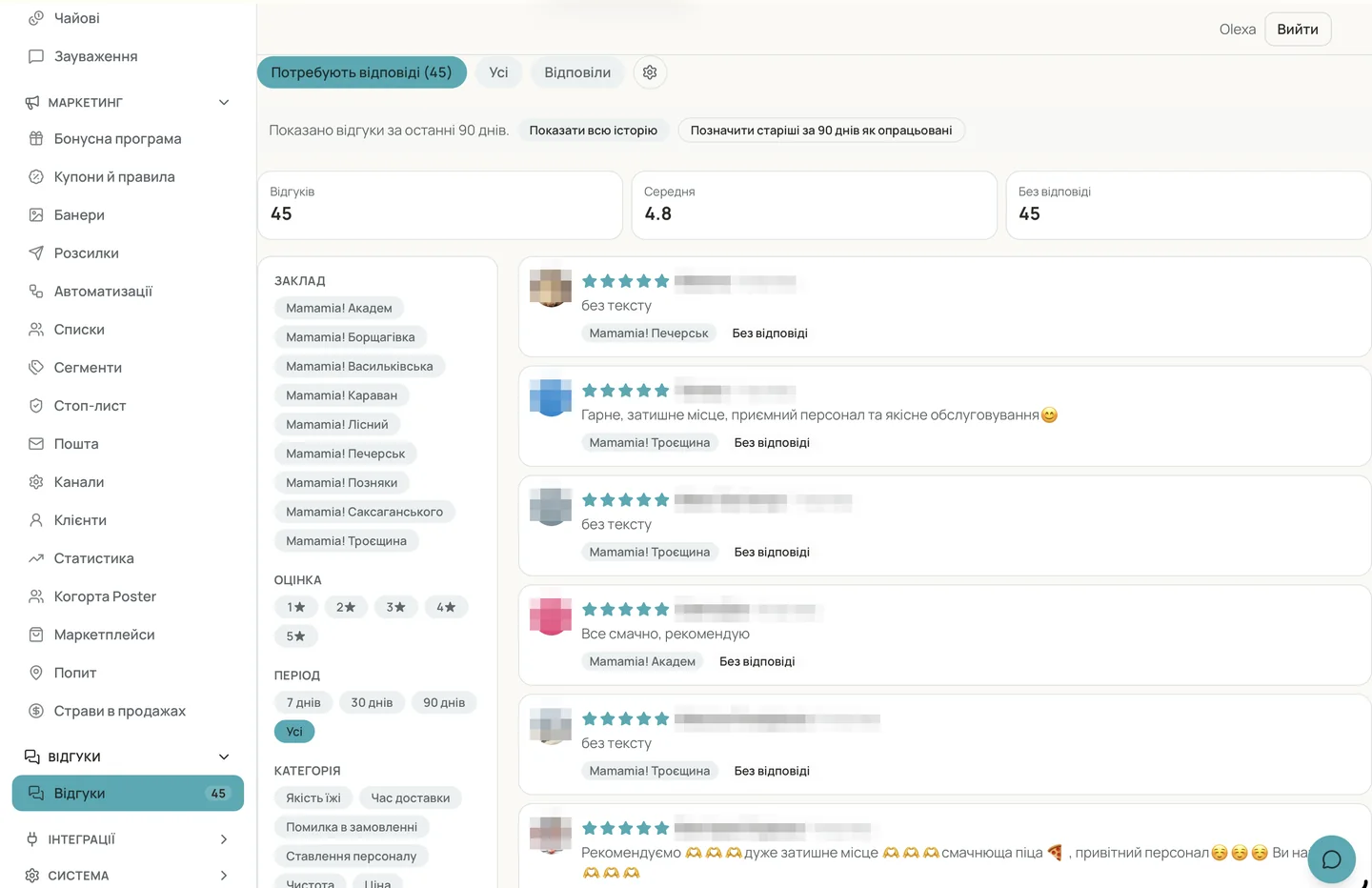Click the Статистика chart icon

tap(36, 557)
